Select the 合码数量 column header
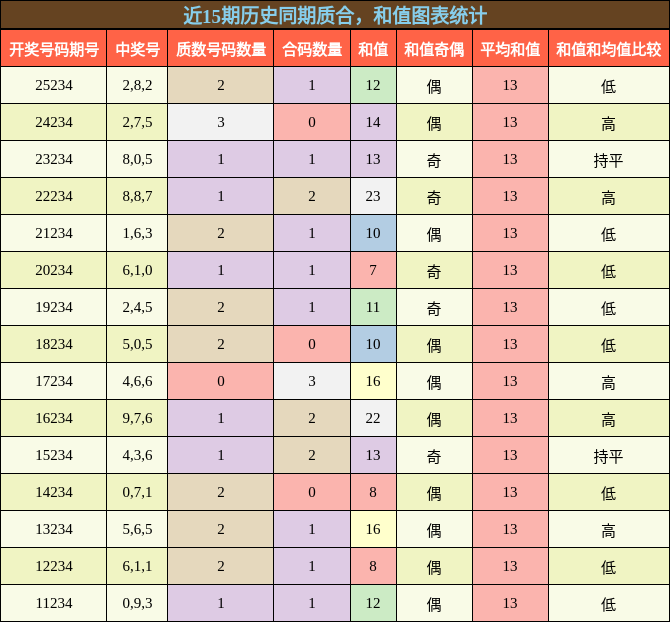This screenshot has height=622, width=670. point(312,48)
